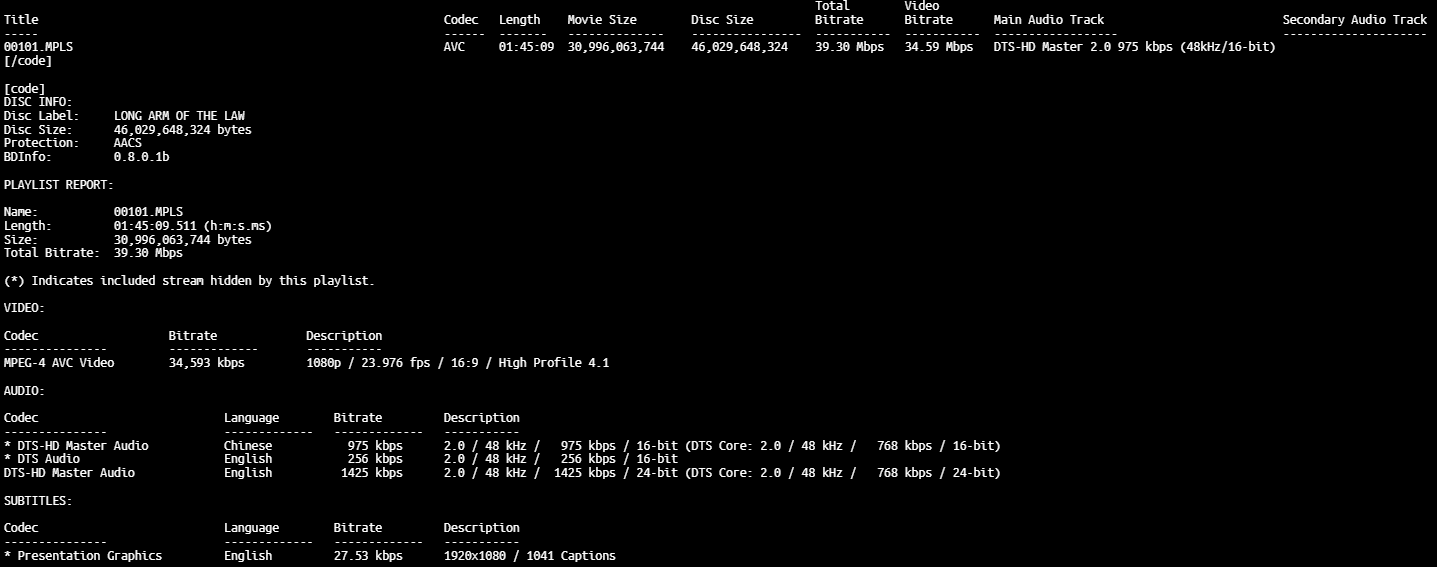The image size is (1437, 567).
Task: Click the "MPEG-4 AVC Video" codec entry
Action: (x=59, y=363)
